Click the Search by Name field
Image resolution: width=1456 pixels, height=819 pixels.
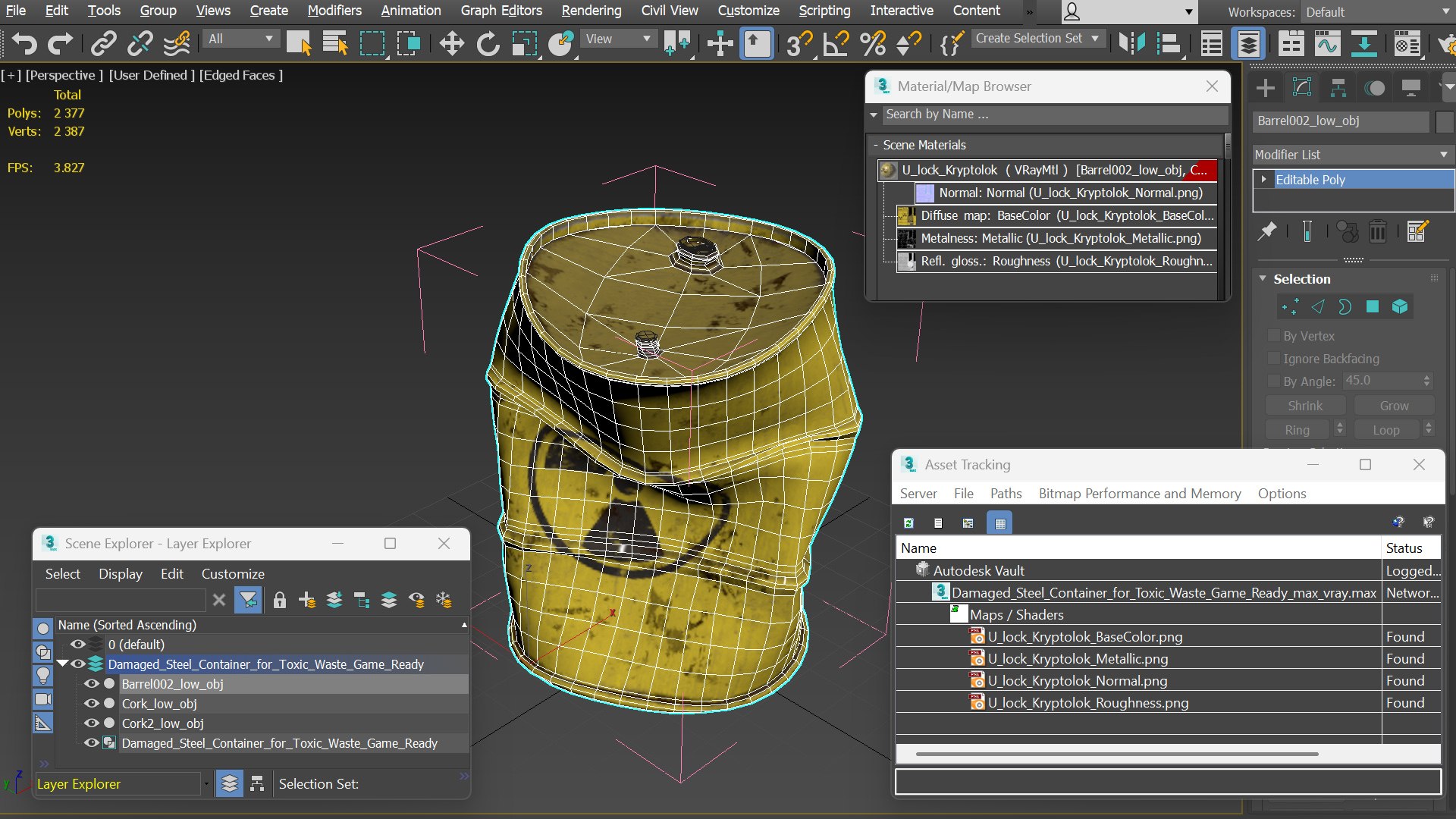1055,115
